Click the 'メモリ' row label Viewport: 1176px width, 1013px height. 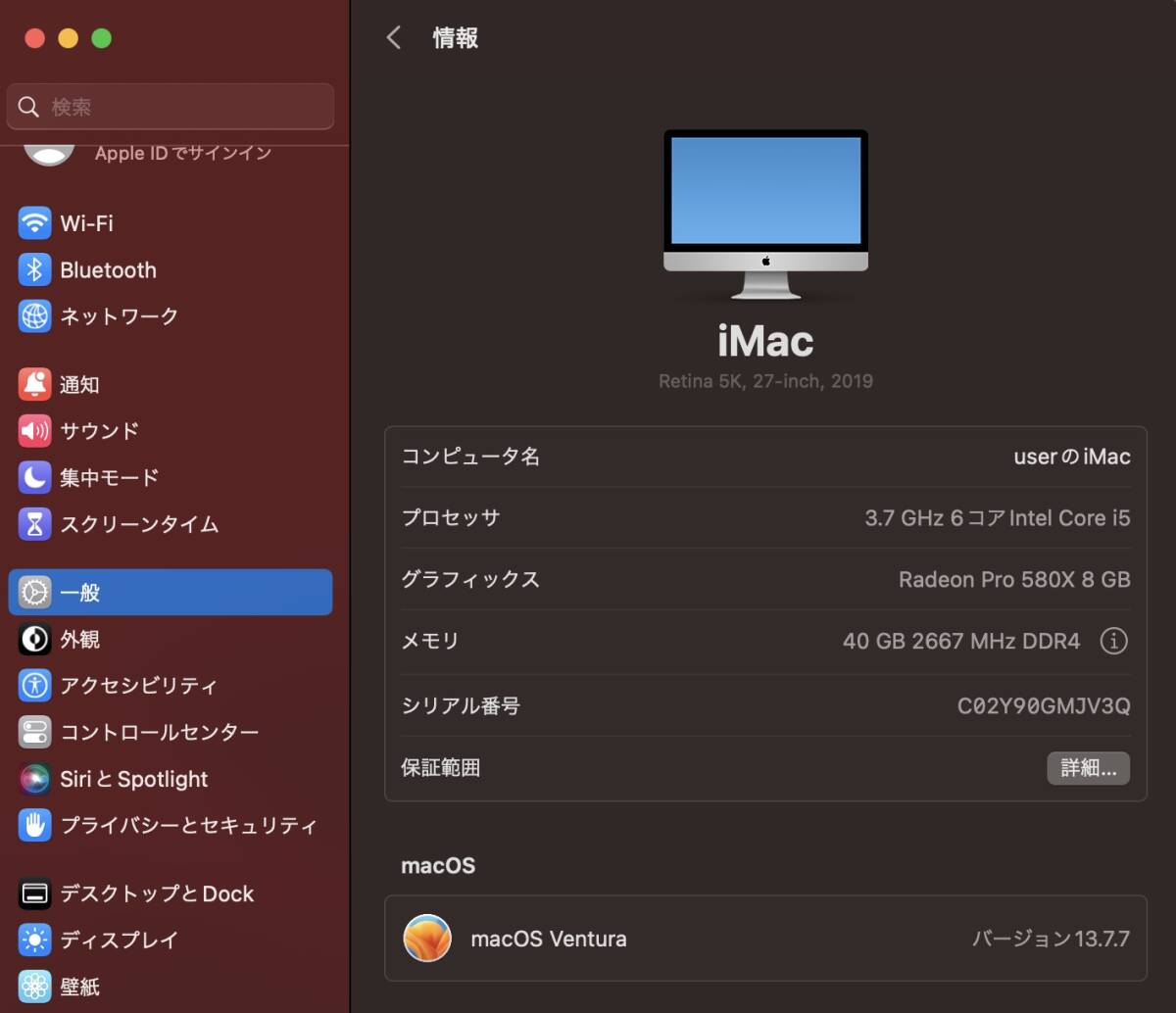pos(430,642)
